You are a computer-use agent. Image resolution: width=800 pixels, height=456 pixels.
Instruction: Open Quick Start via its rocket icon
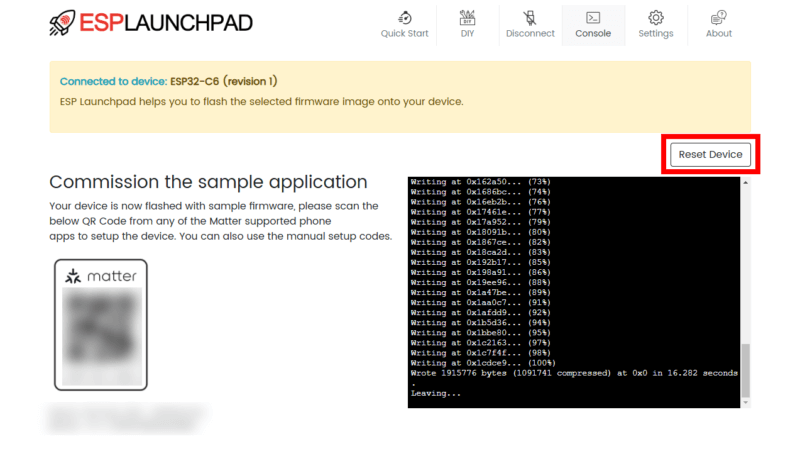pyautogui.click(x=404, y=17)
